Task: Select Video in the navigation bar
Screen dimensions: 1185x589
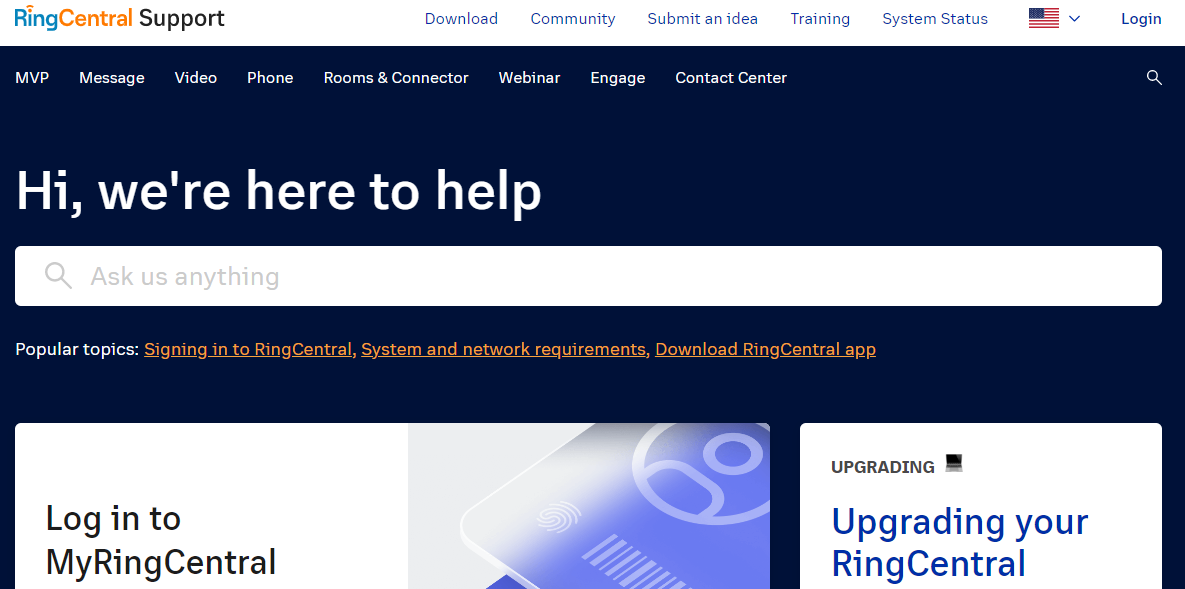Action: tap(196, 78)
